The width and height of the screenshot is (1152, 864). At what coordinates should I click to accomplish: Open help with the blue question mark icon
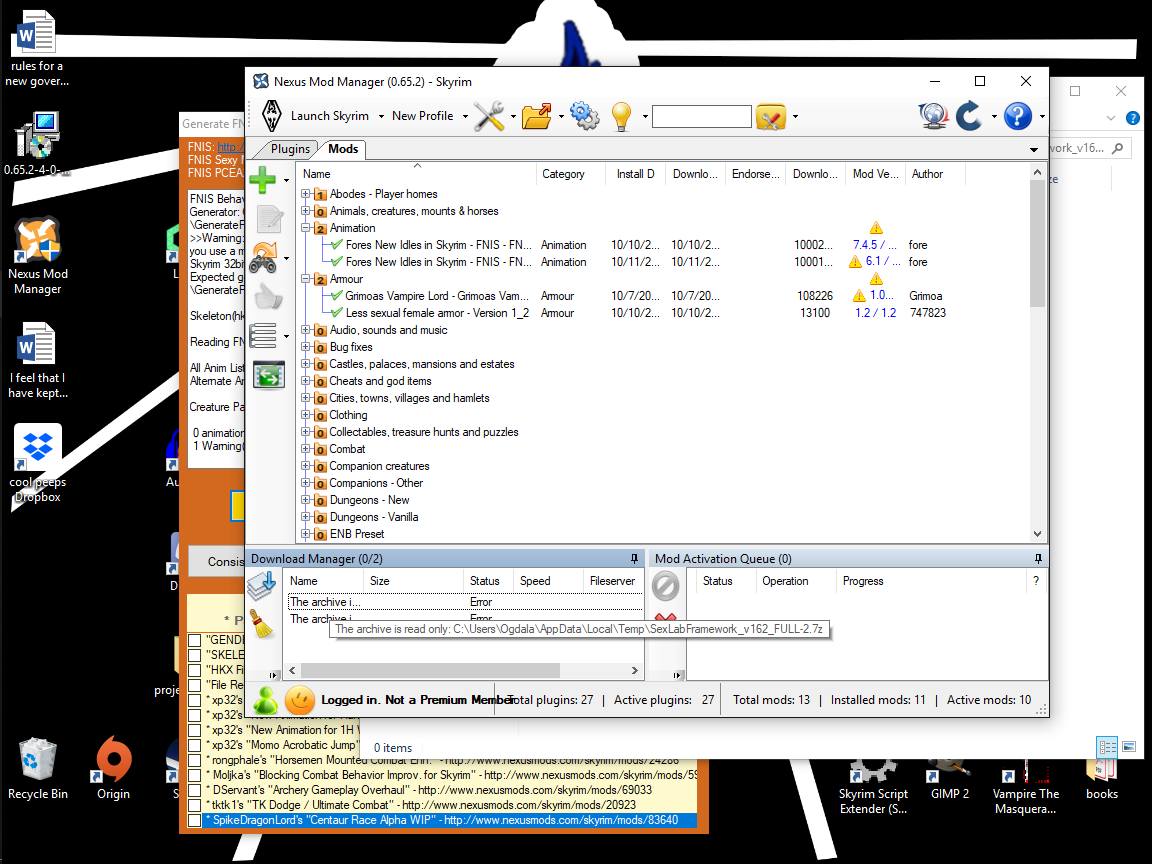pyautogui.click(x=1018, y=116)
